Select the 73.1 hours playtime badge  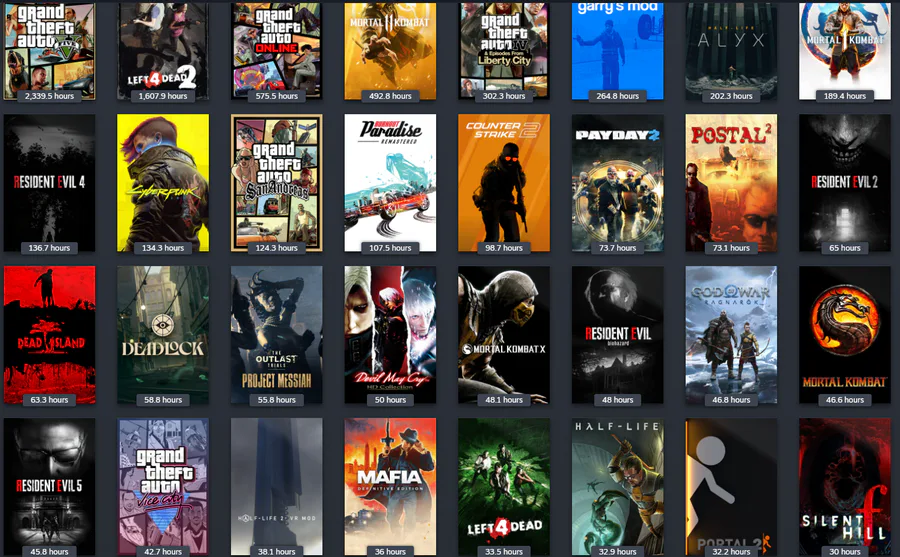[731, 248]
